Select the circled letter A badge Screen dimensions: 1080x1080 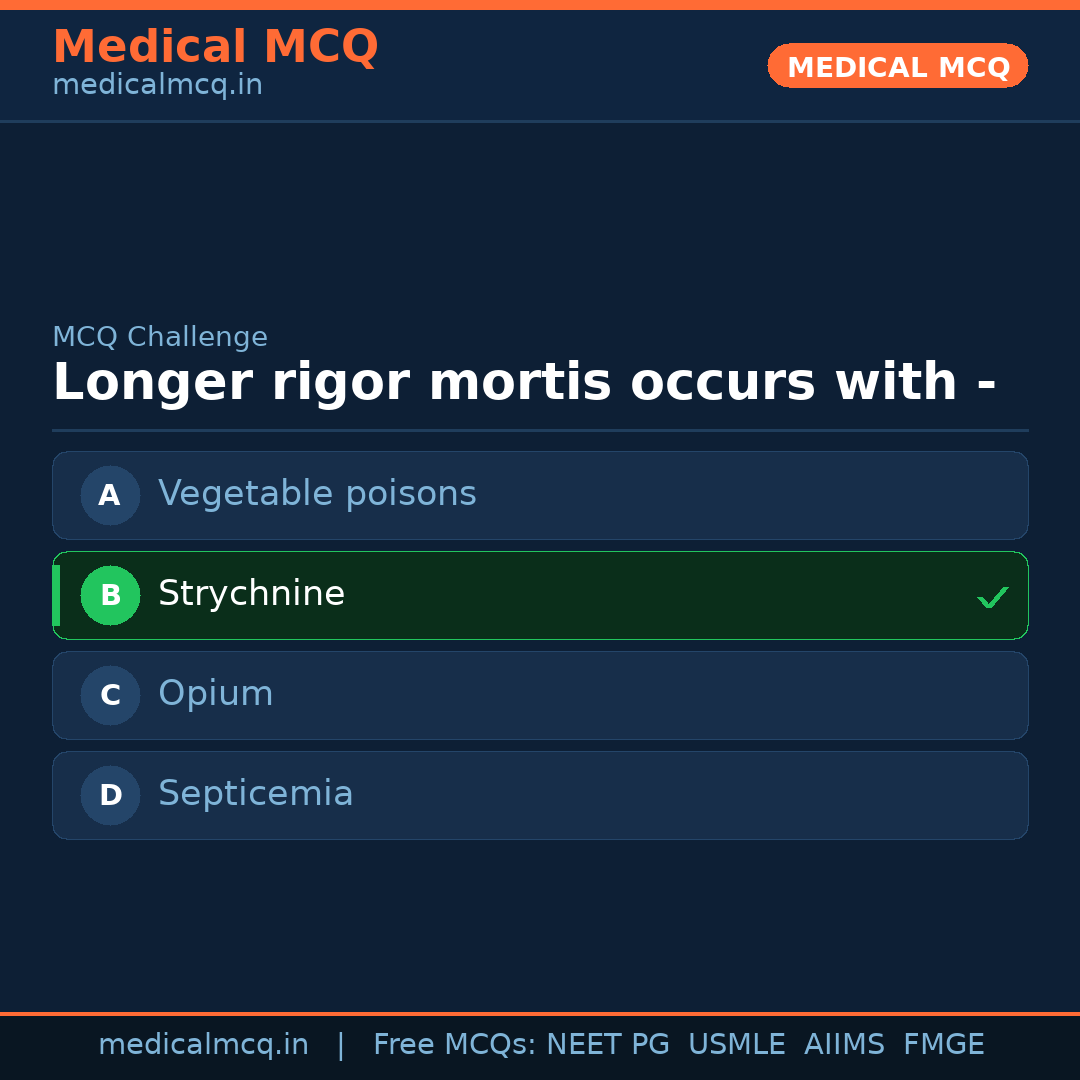[110, 495]
